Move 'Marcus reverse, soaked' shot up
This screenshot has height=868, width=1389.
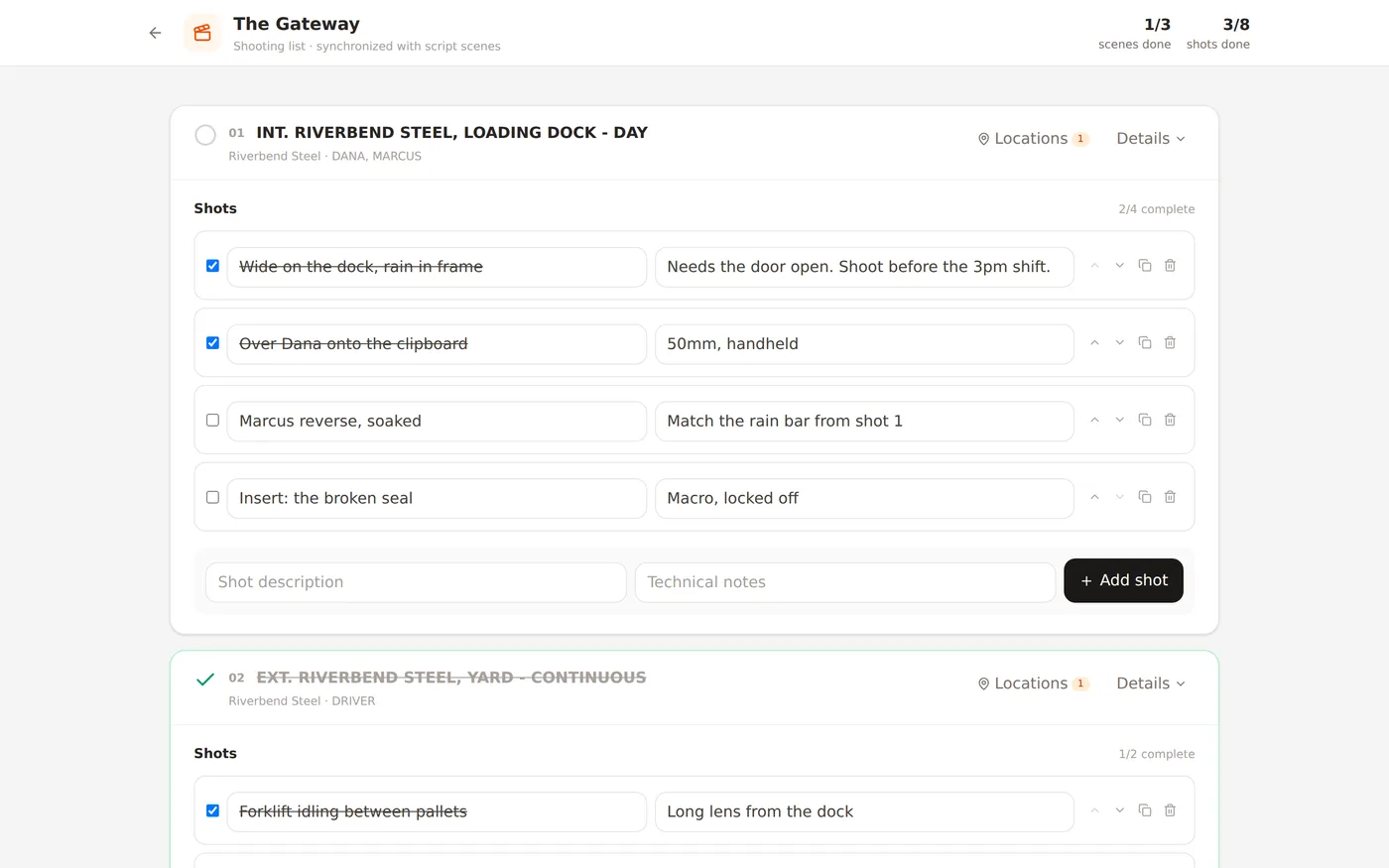1094,421
